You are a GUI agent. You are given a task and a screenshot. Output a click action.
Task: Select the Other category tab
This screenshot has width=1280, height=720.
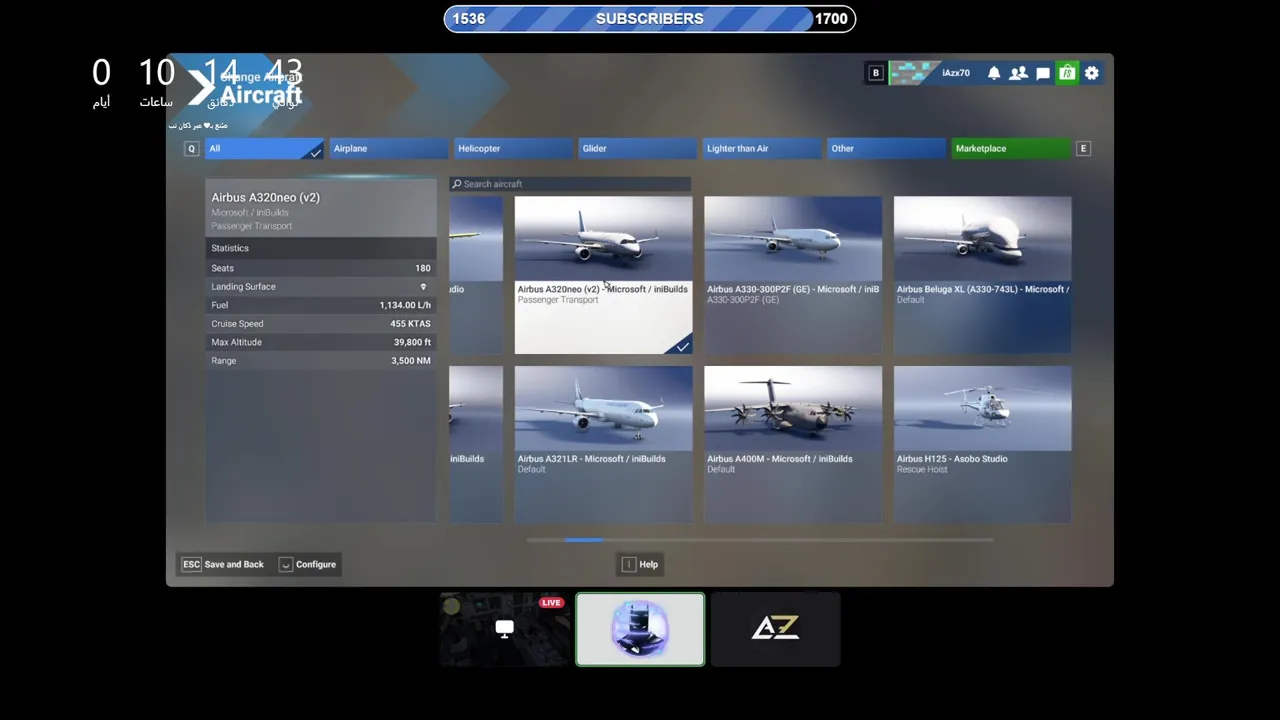point(886,148)
